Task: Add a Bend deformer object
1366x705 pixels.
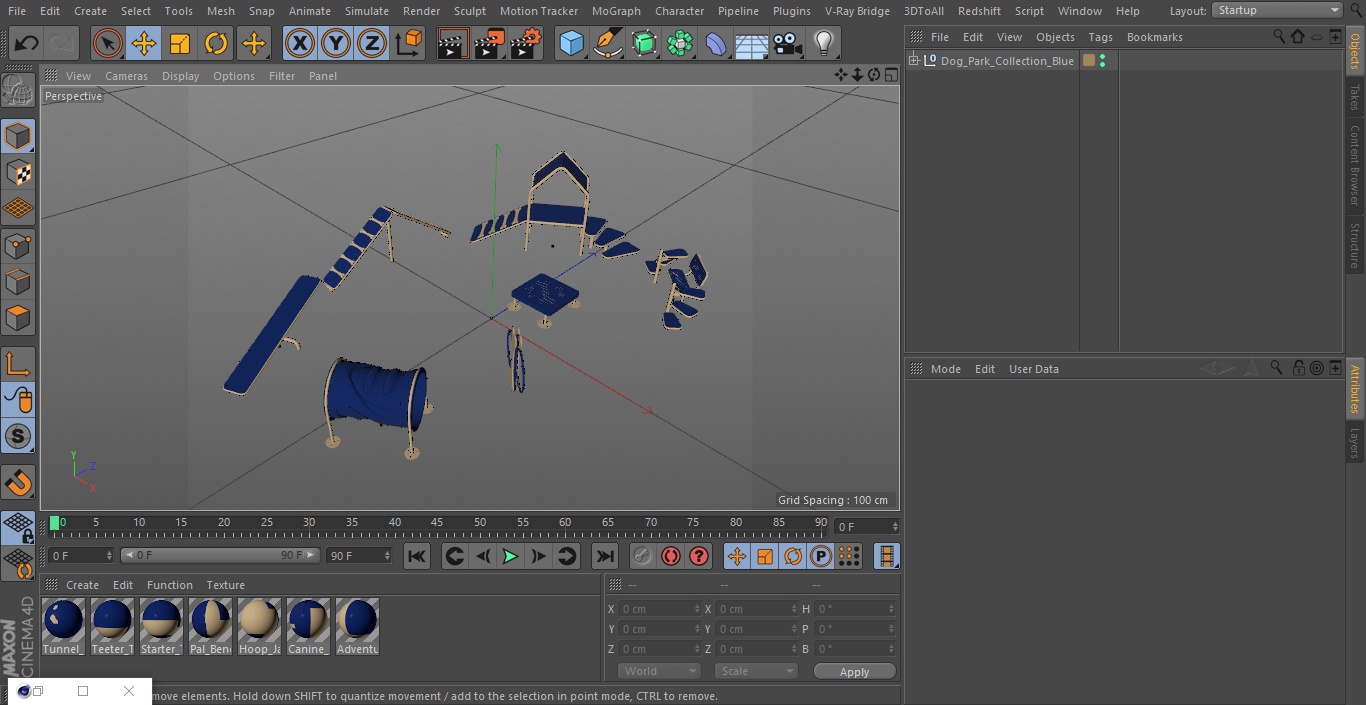Action: pos(716,44)
